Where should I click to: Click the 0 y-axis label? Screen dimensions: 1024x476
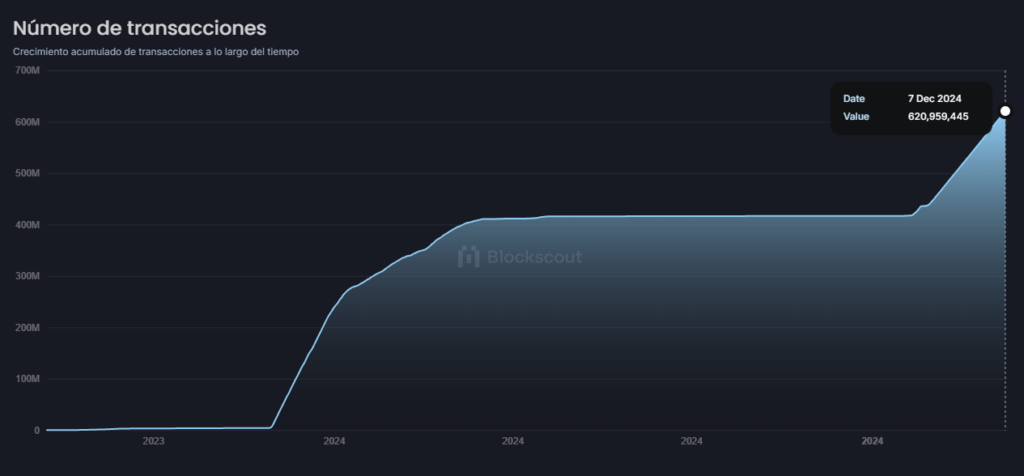pos(36,431)
